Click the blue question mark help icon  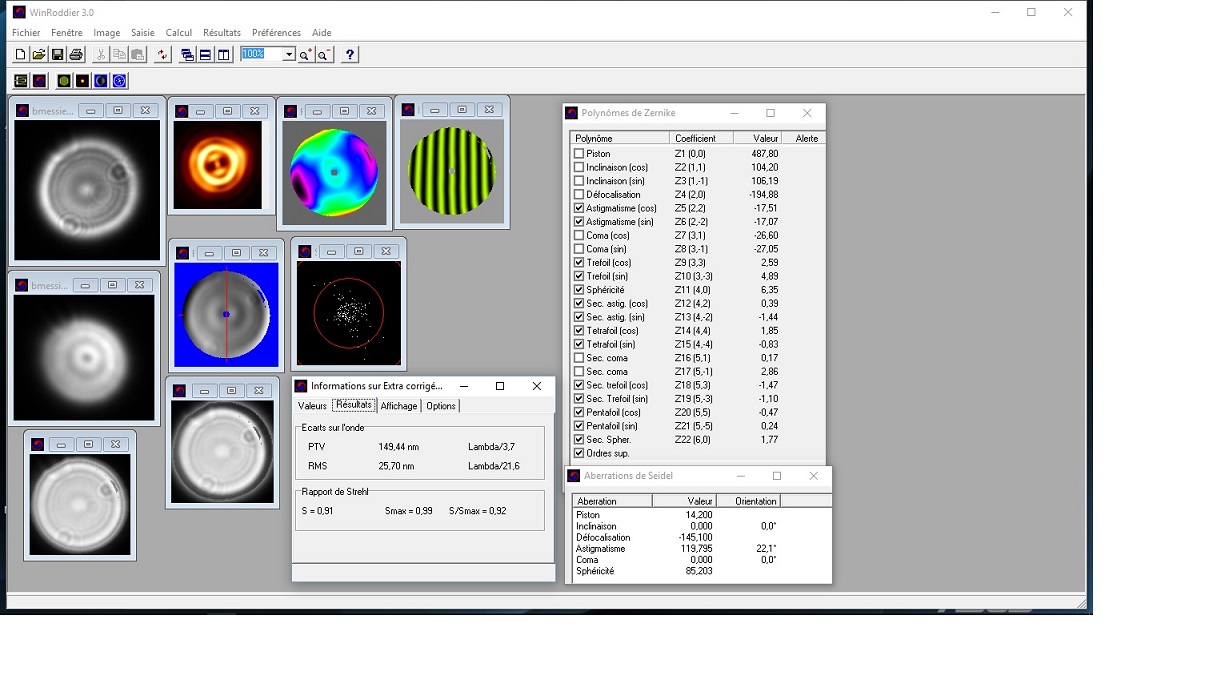click(x=349, y=55)
